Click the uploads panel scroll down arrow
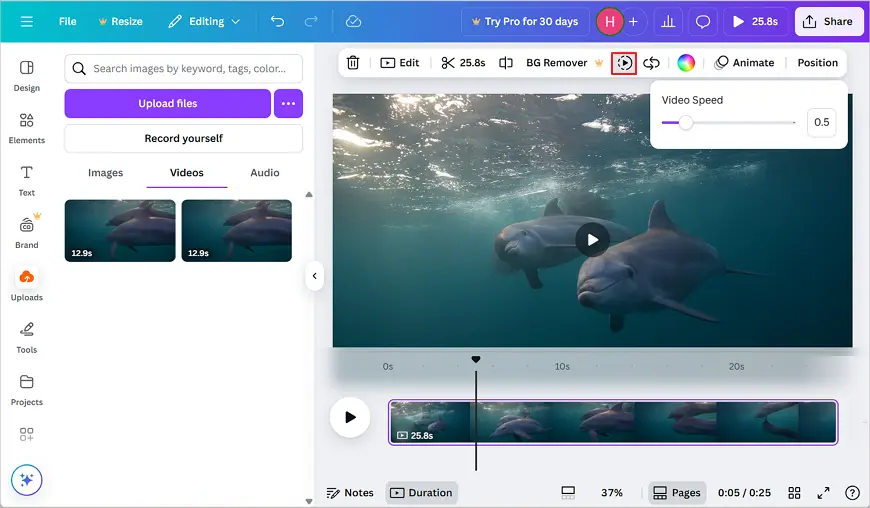 (x=309, y=501)
